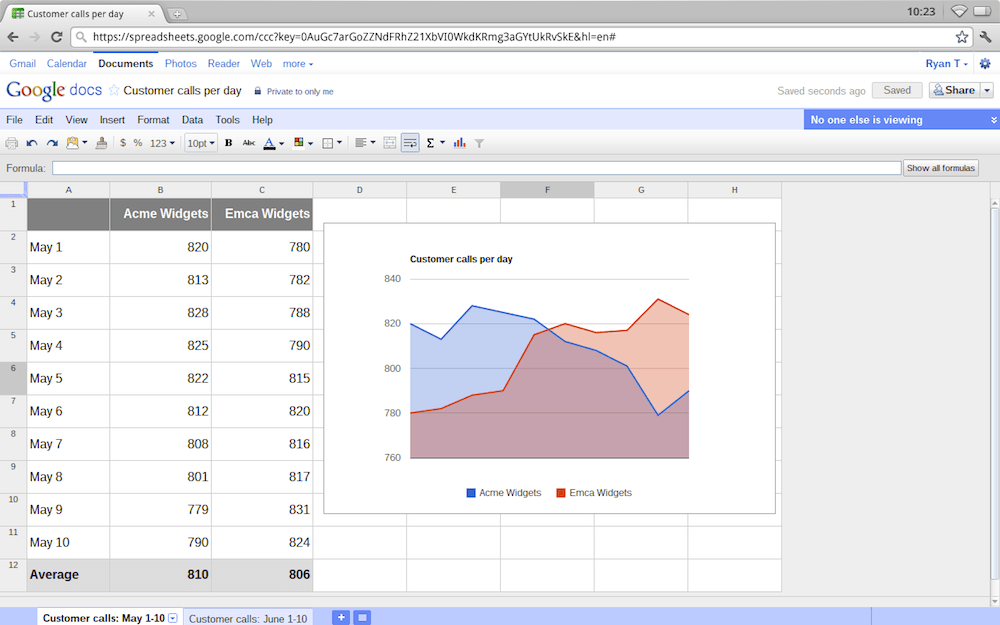Click the Print icon in the toolbar
Viewport: 1000px width, 625px height.
11,143
